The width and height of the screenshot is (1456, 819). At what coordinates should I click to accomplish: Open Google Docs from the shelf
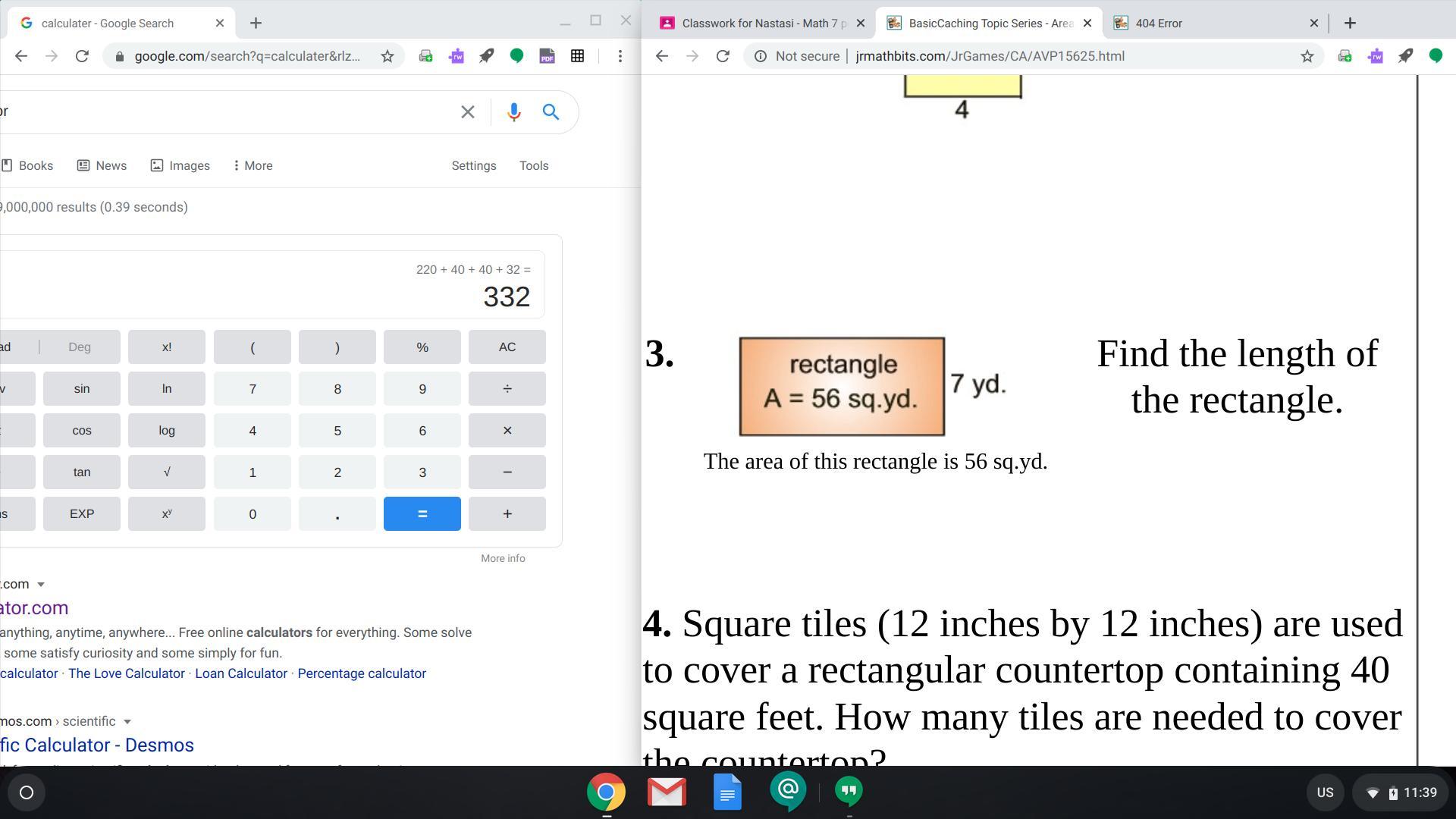(x=727, y=792)
